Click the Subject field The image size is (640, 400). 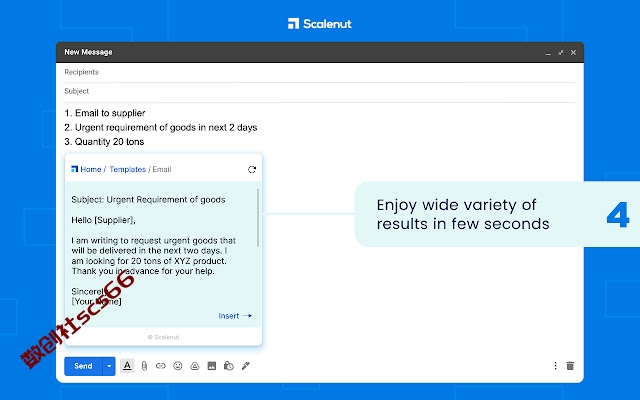click(x=320, y=91)
